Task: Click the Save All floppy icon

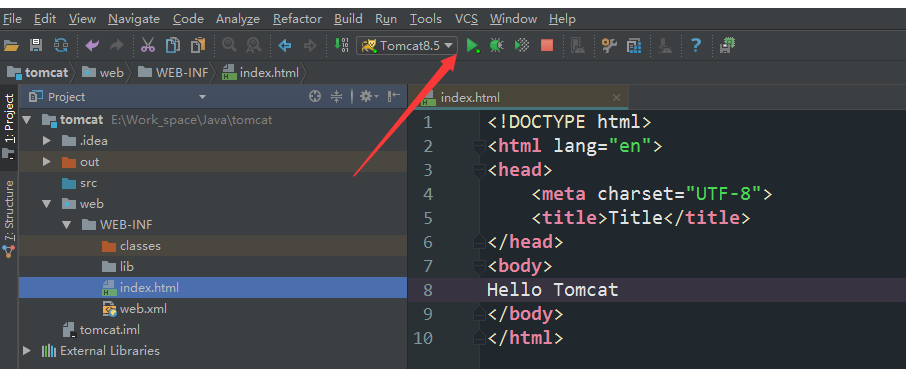Action: 36,45
